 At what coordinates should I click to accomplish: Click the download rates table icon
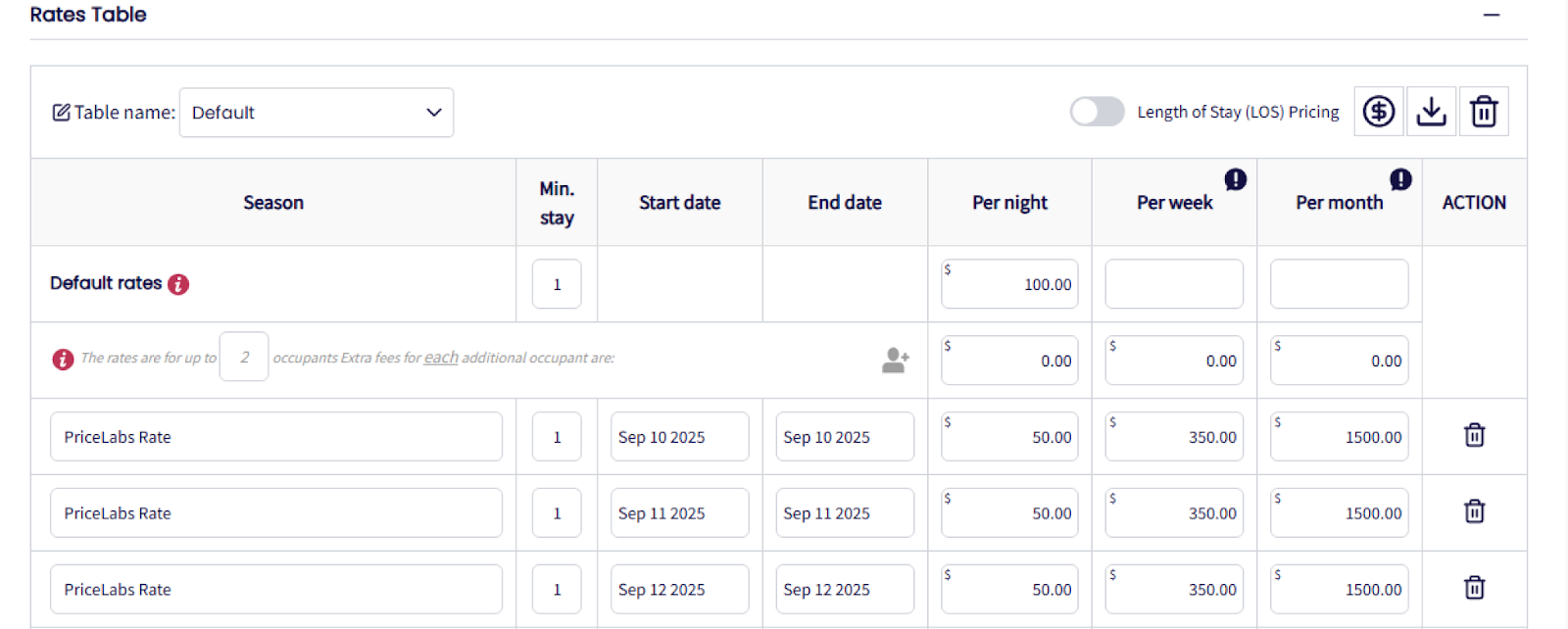(1431, 112)
